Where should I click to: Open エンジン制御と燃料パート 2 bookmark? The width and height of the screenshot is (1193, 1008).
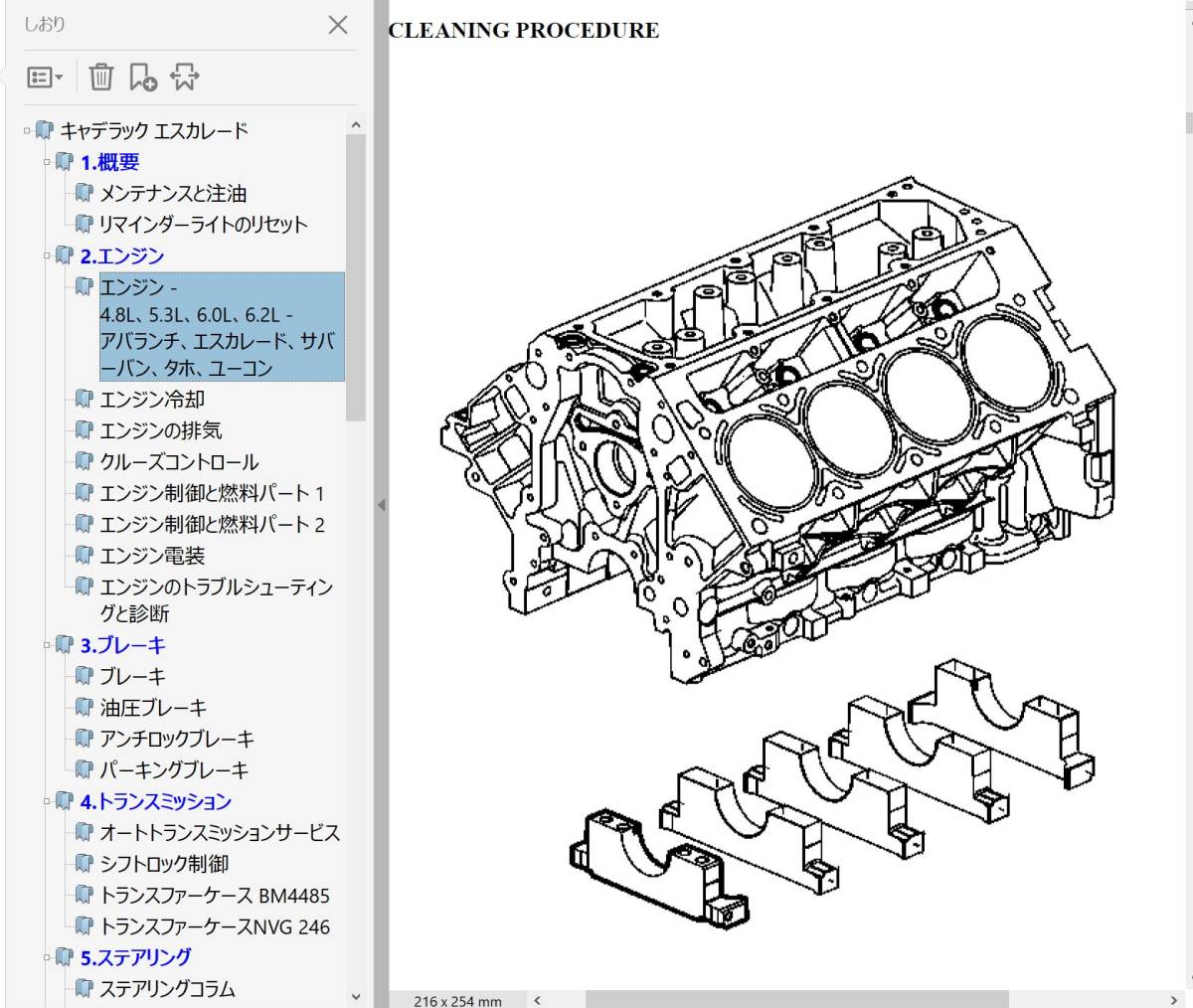click(x=212, y=524)
